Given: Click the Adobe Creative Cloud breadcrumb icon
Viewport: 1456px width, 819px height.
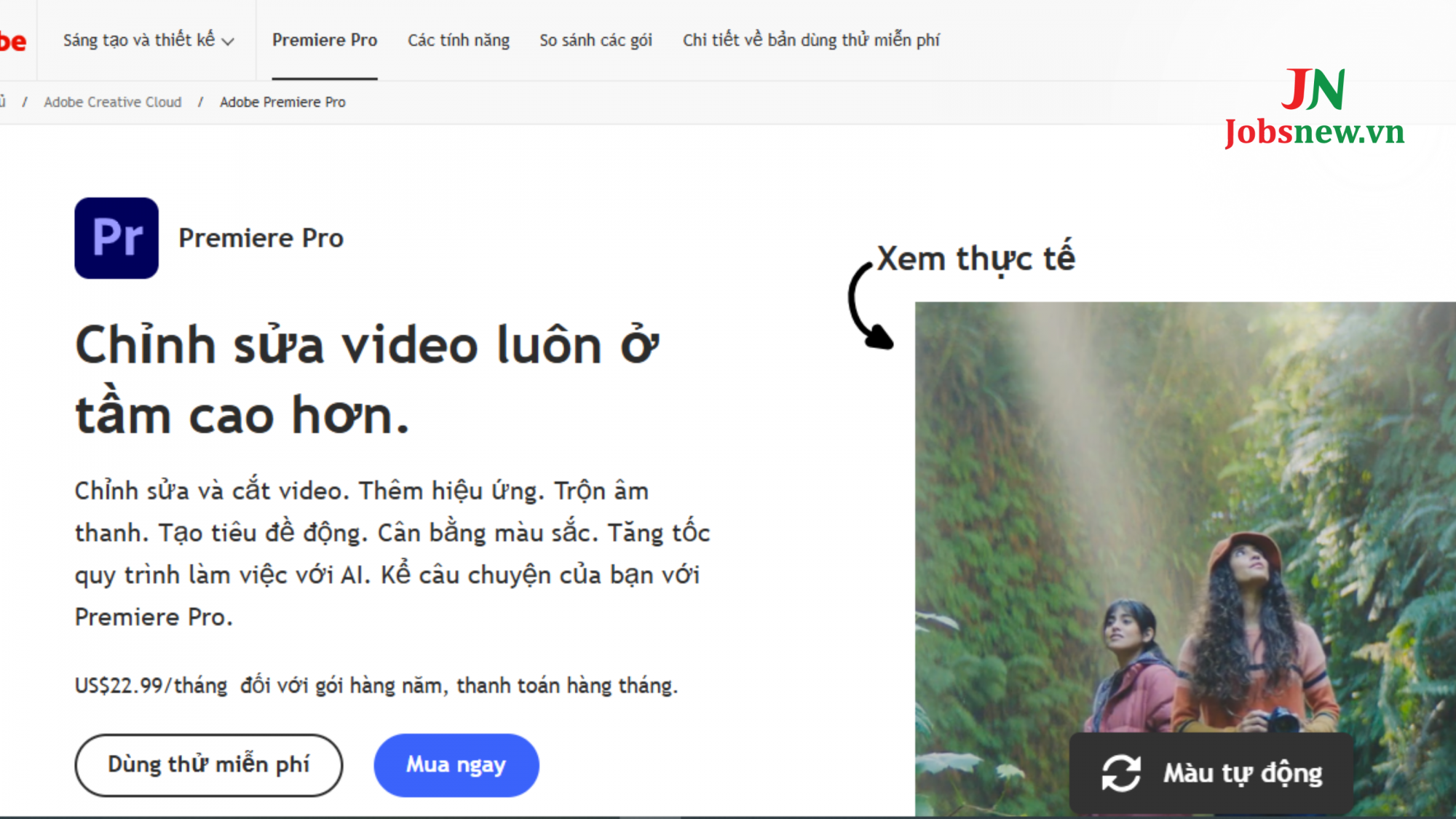Looking at the screenshot, I should [113, 102].
